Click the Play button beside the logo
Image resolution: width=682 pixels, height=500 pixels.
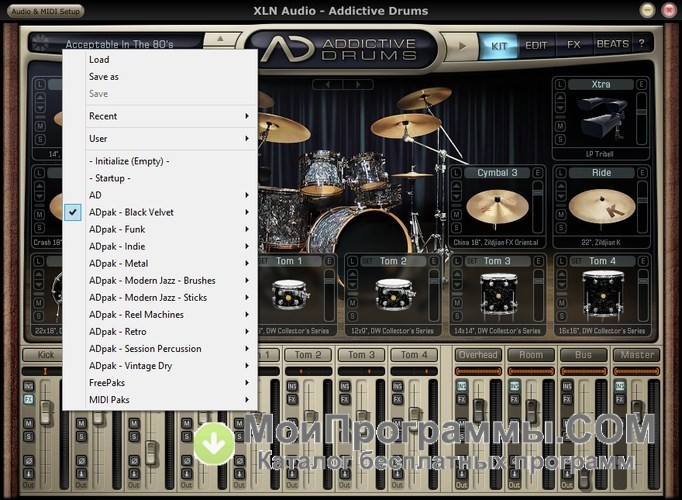click(462, 46)
